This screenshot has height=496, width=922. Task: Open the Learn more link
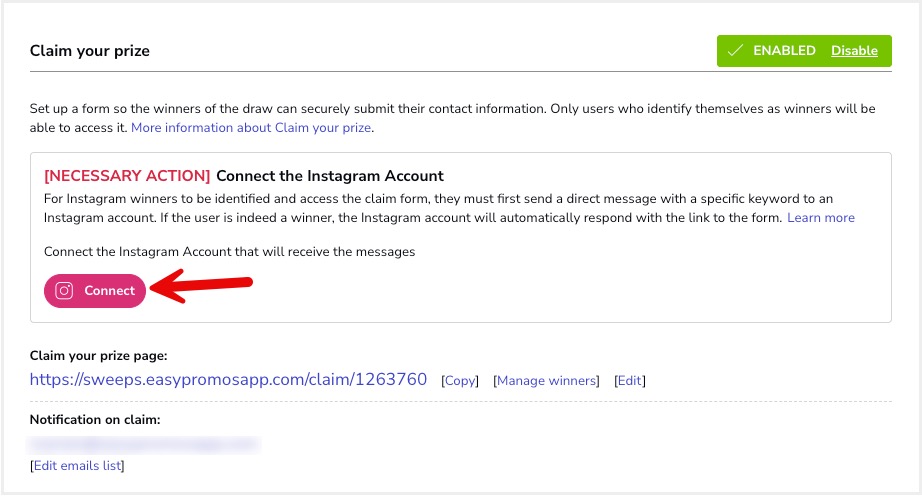[x=820, y=218]
